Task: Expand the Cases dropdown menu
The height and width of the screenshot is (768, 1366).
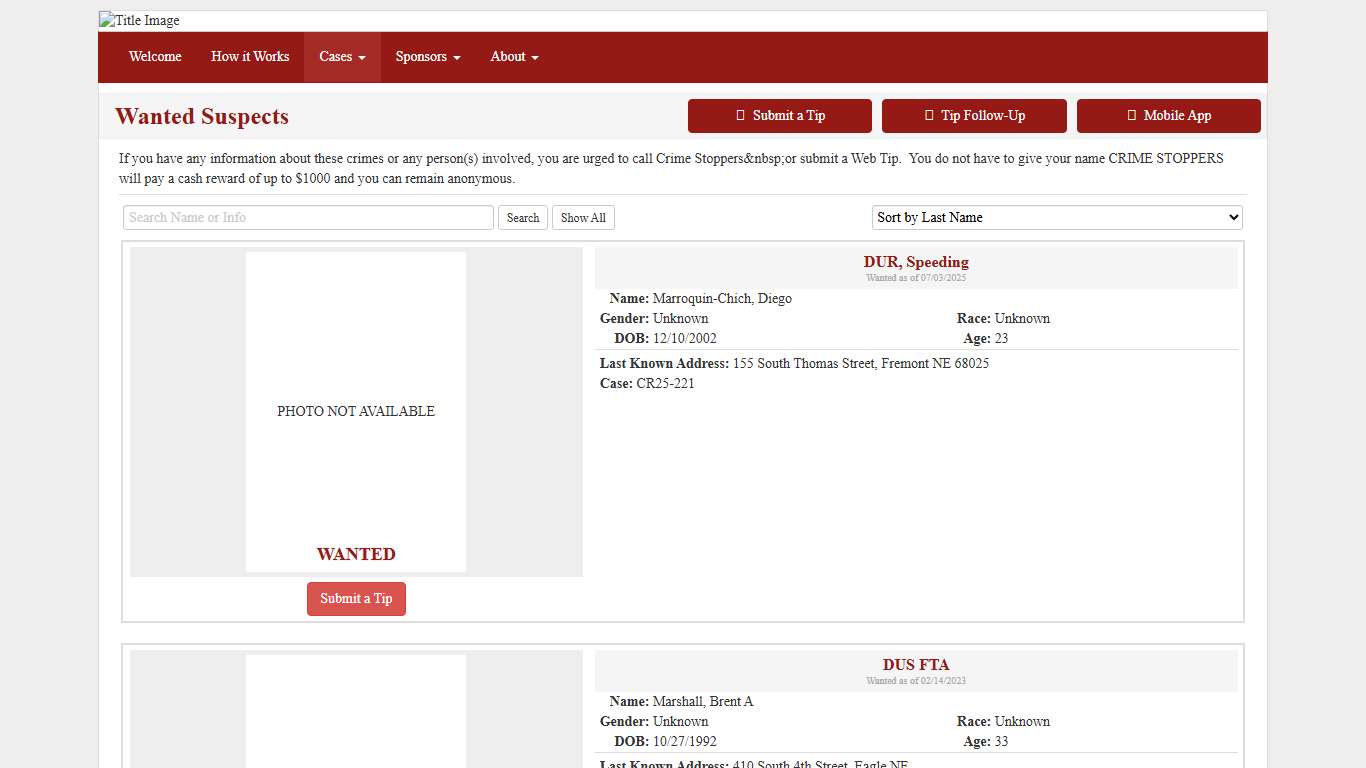Action: coord(342,57)
